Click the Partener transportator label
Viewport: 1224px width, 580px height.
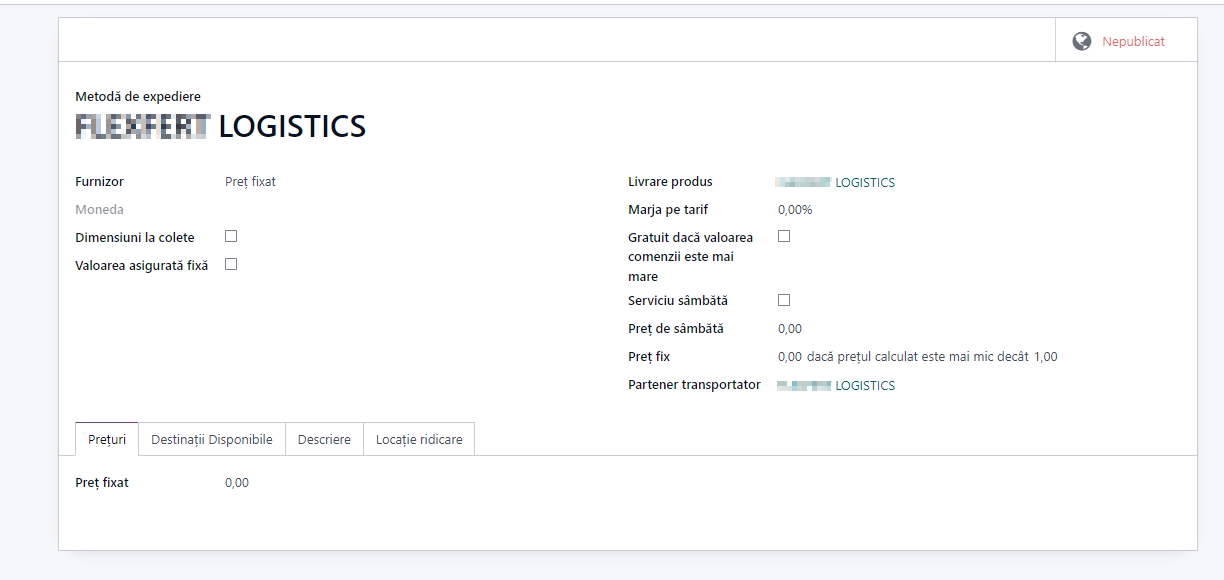click(694, 385)
